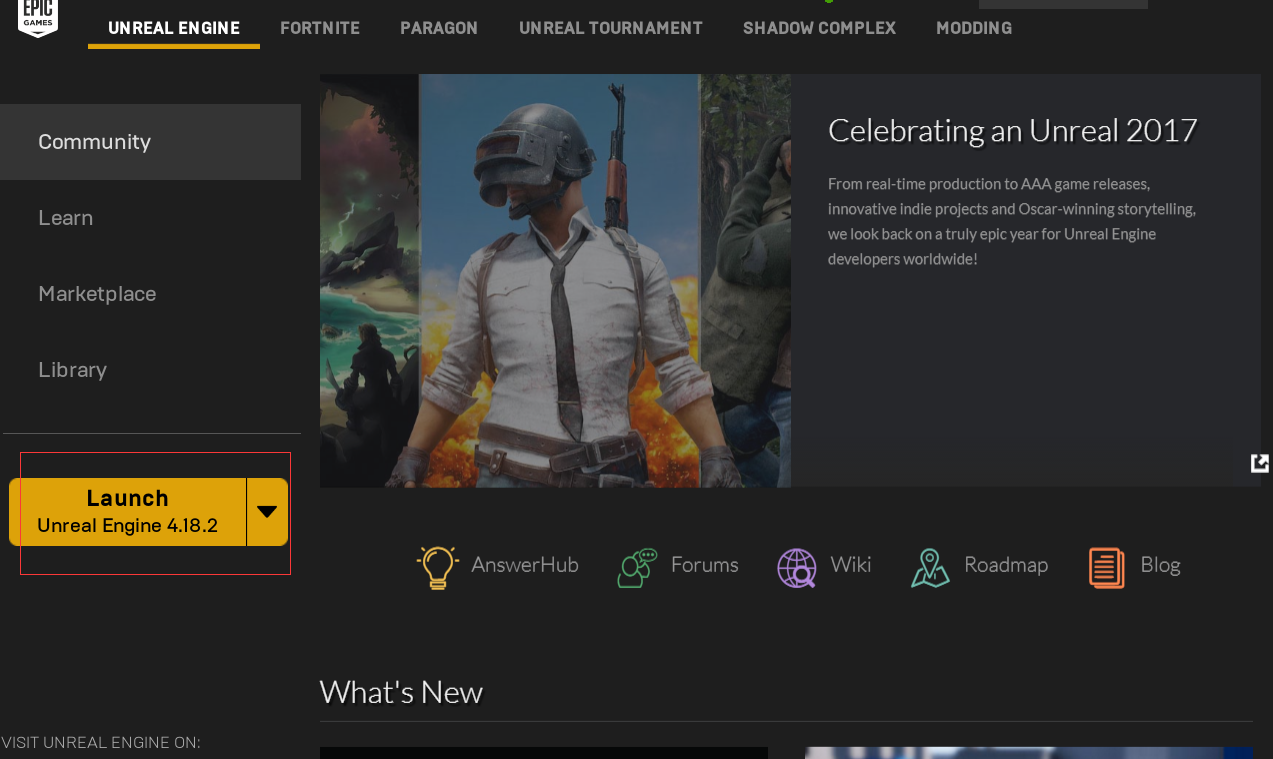Click the Celebrating an Unreal 2017 headline
Screen dimensions: 1273x759
[1013, 130]
